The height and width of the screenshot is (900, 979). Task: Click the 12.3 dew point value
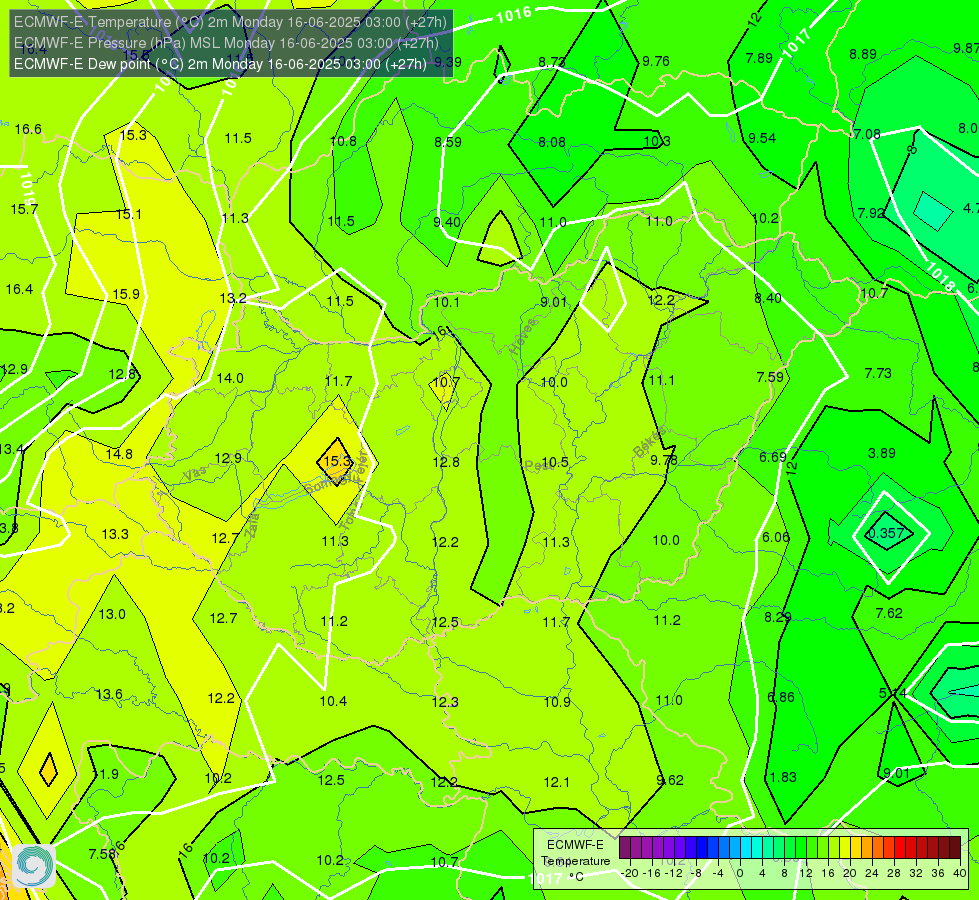[x=445, y=702]
